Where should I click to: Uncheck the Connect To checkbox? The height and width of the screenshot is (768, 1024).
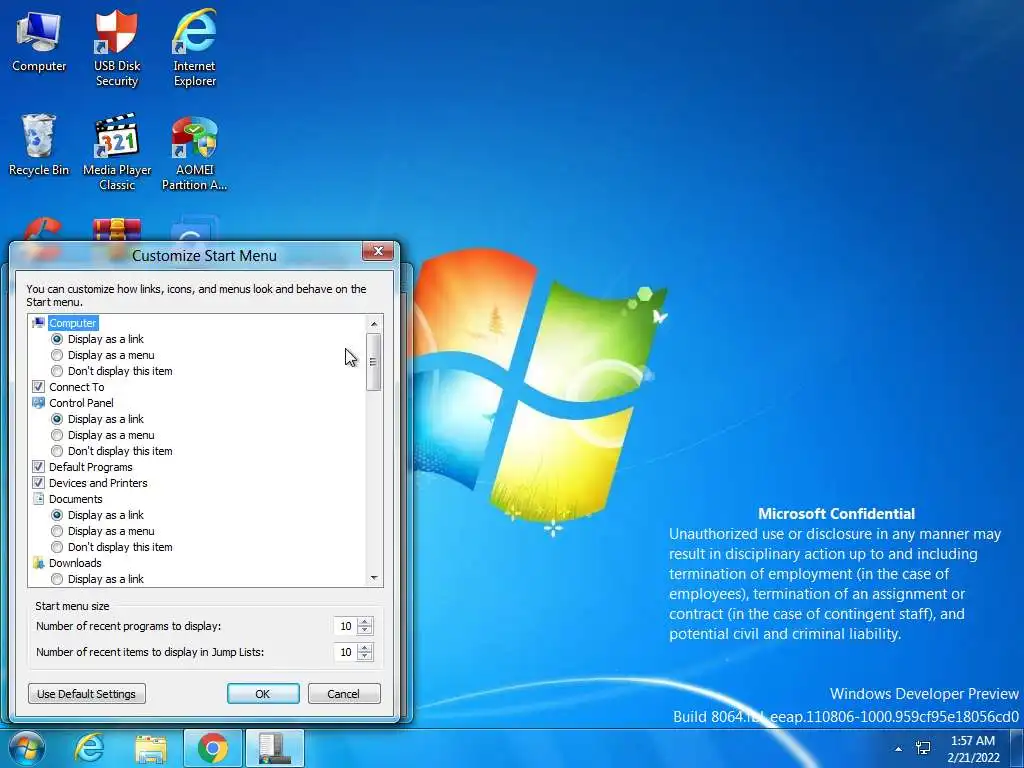(39, 387)
